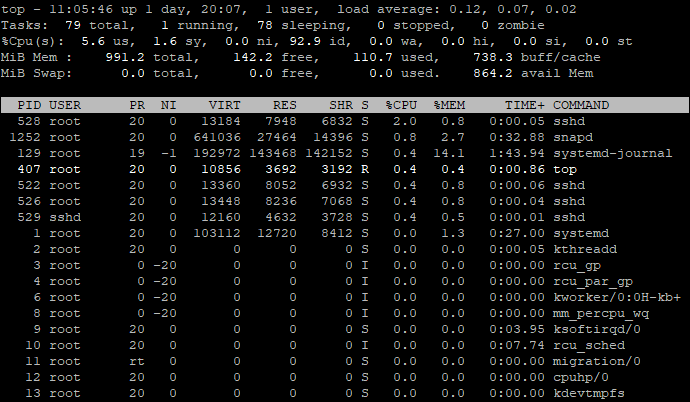
Task: Select the 110.7 used memory value
Action: pyautogui.click(x=373, y=57)
